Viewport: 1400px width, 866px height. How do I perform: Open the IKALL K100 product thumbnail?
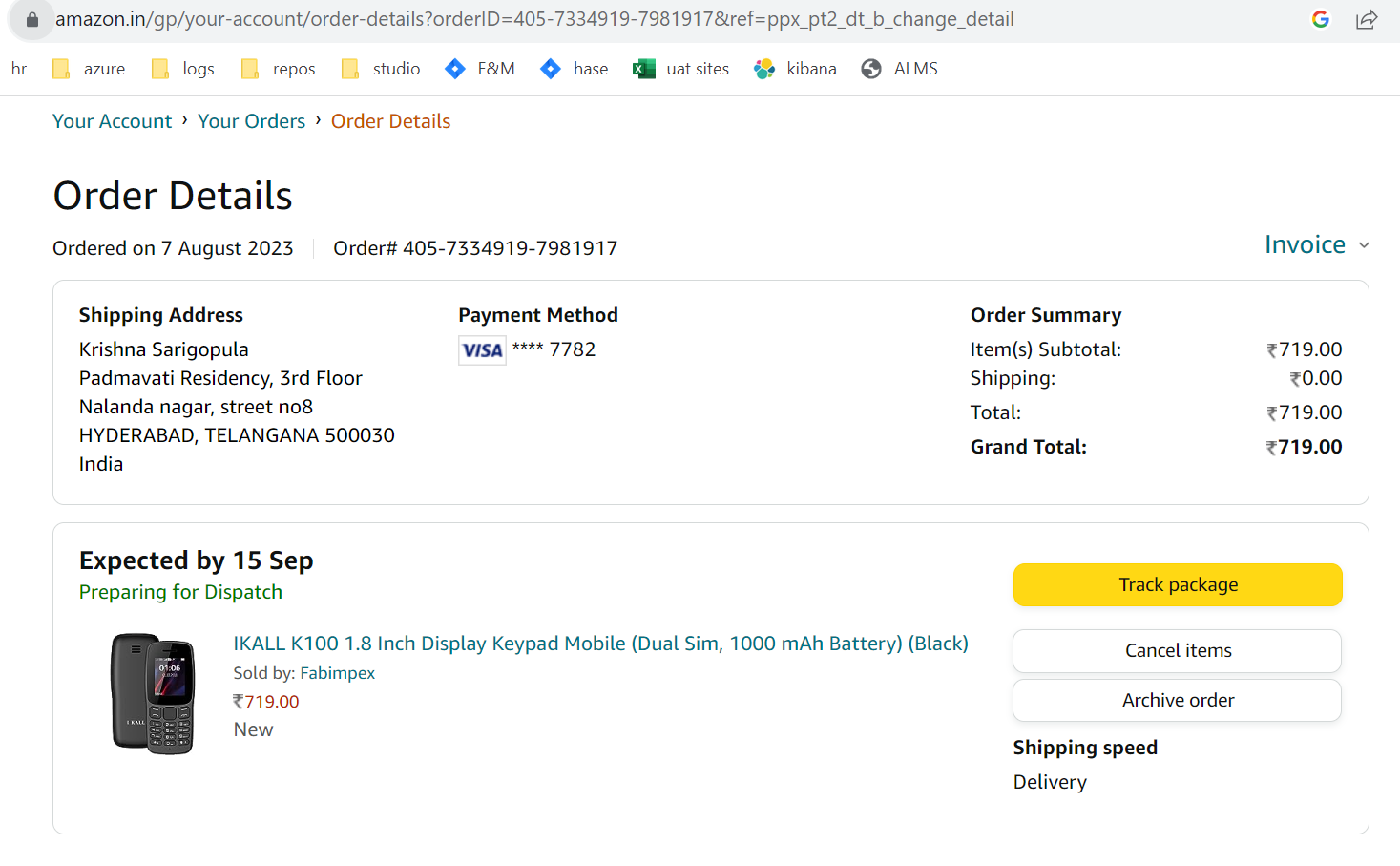click(x=153, y=693)
